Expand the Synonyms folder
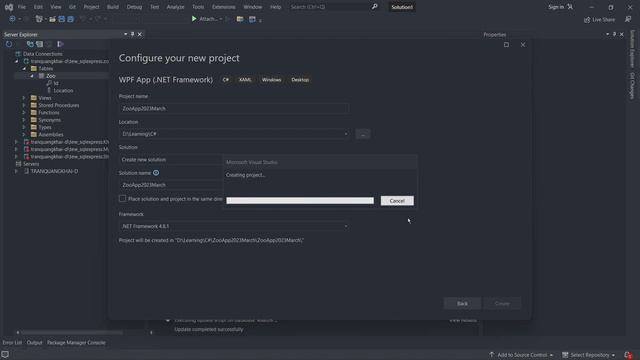Screen dimensions: 640x360 pos(24,120)
